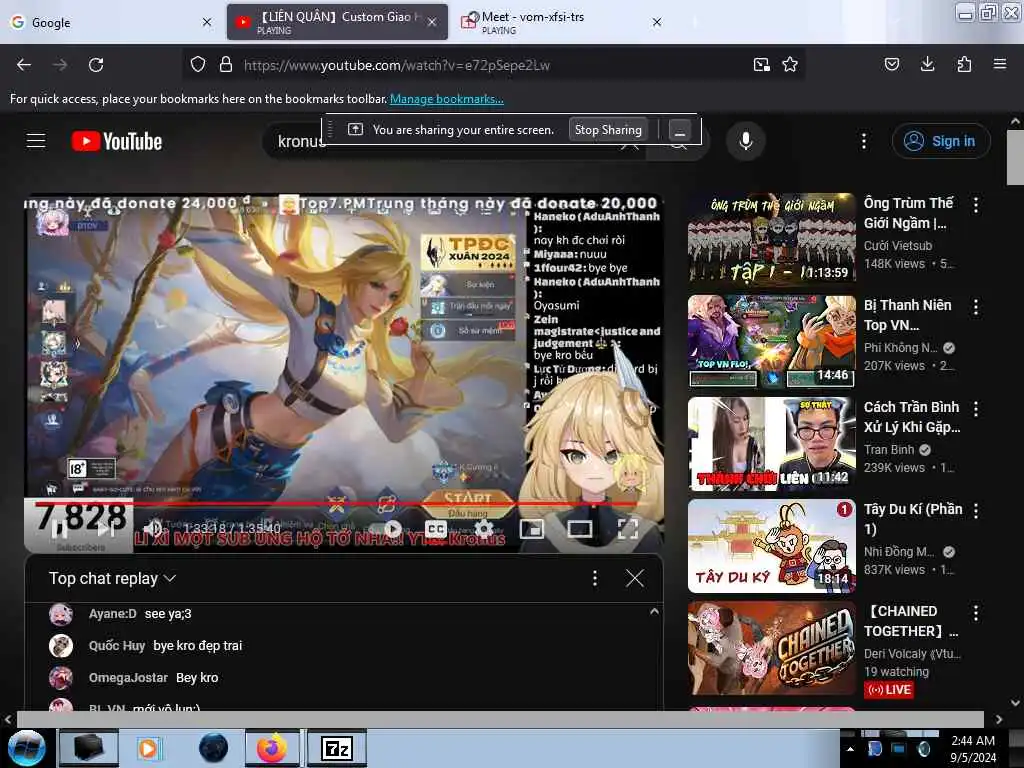Open Firefox from the taskbar
This screenshot has width=1024, height=768.
click(272, 748)
